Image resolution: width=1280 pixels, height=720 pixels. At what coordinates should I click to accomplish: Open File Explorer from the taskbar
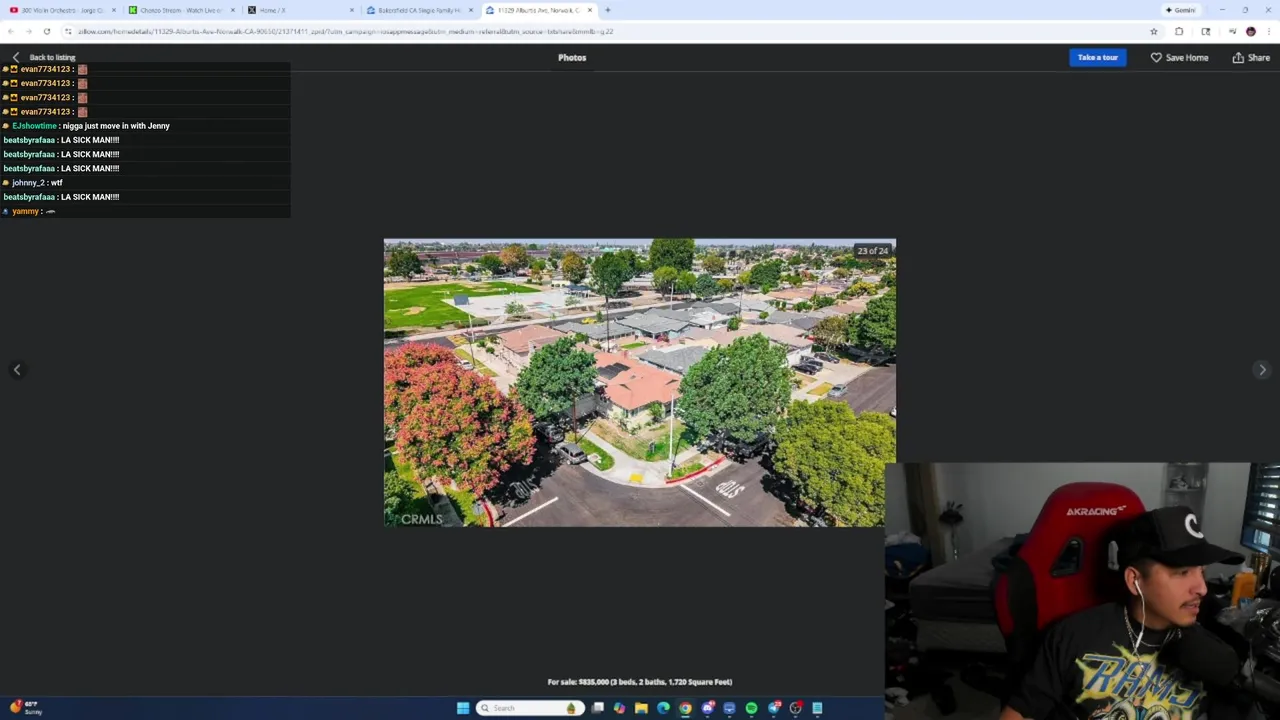tap(641, 708)
